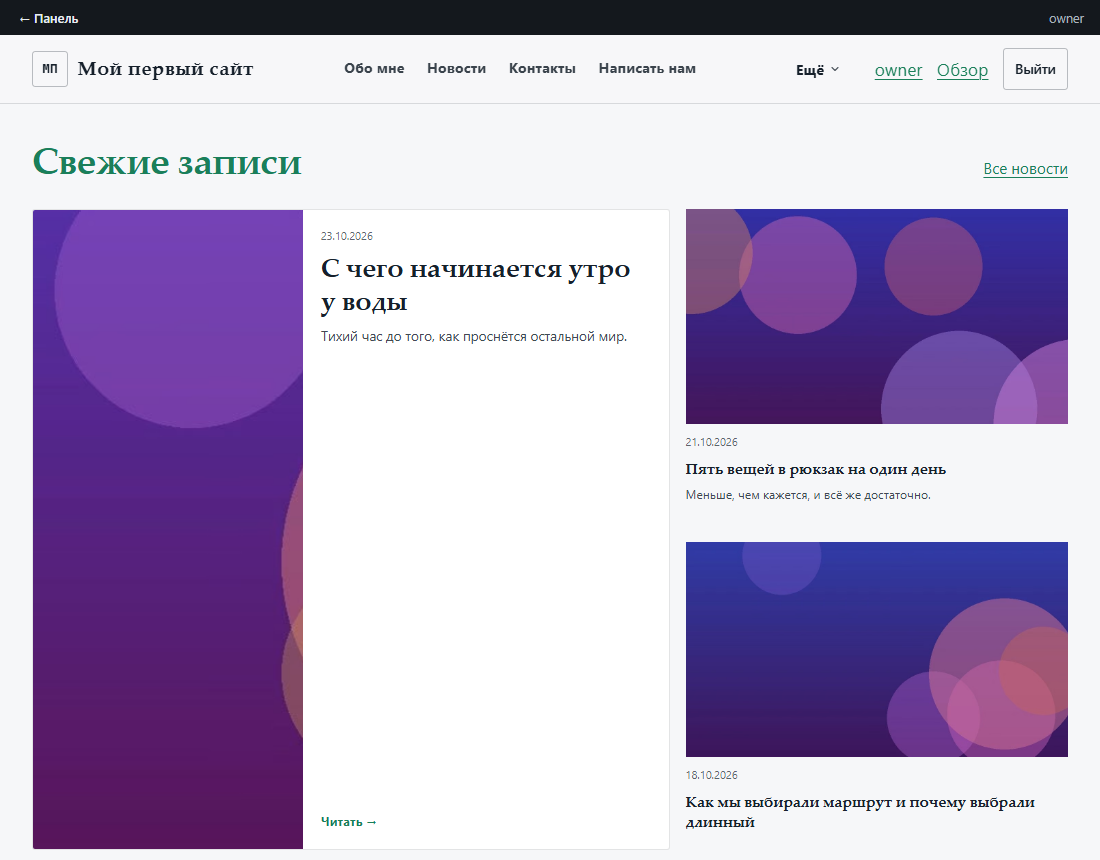Click the Выйти button
Screen dimensions: 1100x860
pos(1035,69)
